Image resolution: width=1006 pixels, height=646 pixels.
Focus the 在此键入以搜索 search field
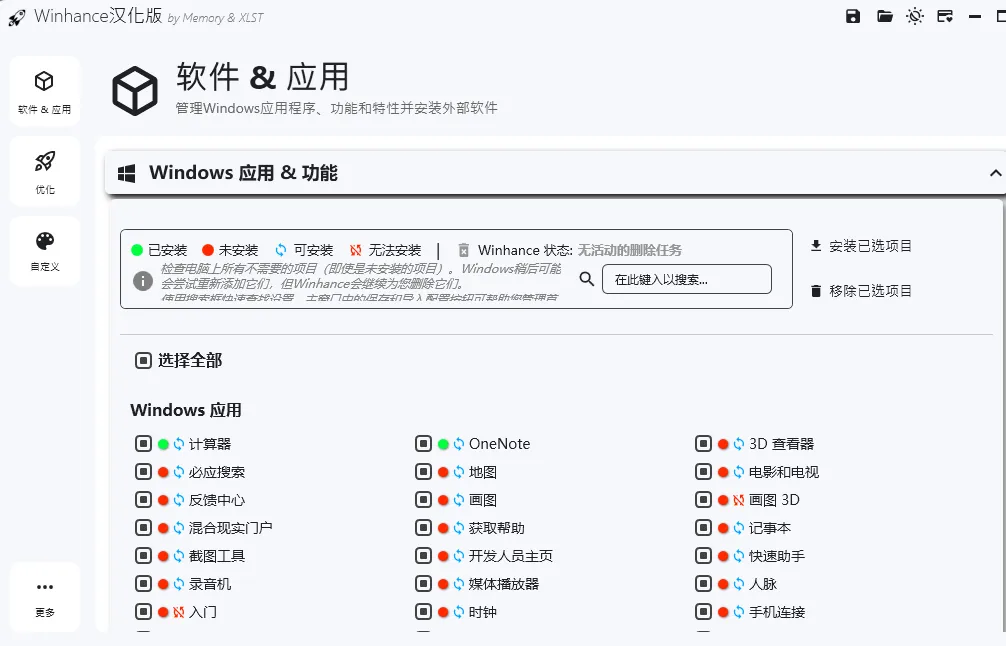point(686,279)
